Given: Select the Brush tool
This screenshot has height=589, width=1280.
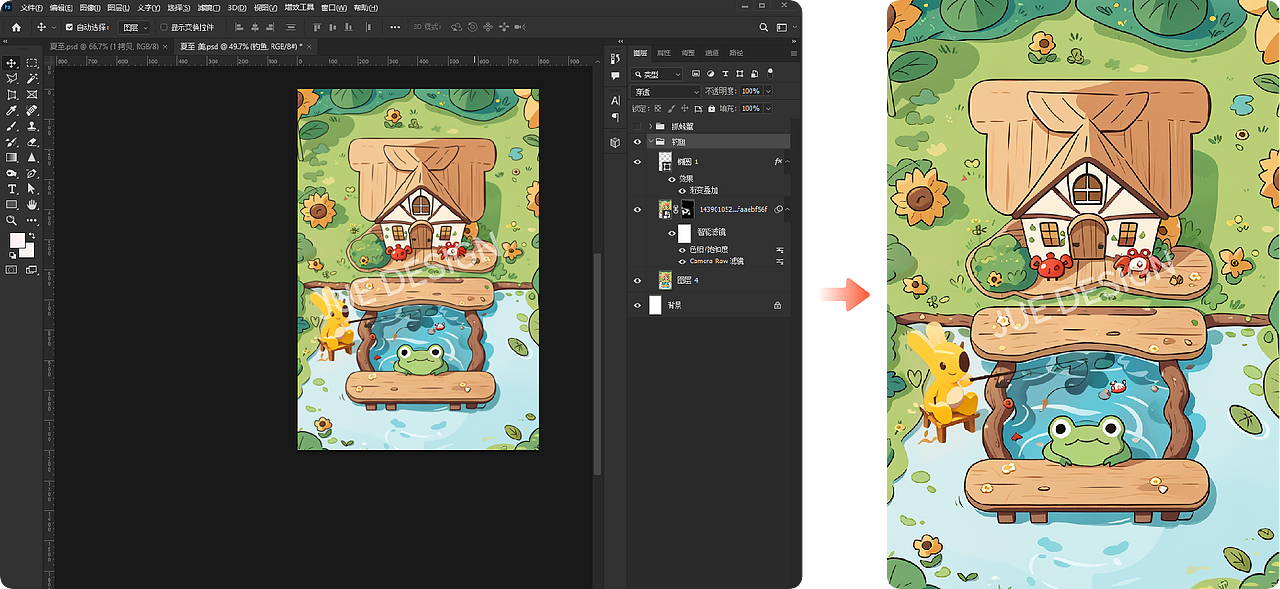Looking at the screenshot, I should (12, 126).
